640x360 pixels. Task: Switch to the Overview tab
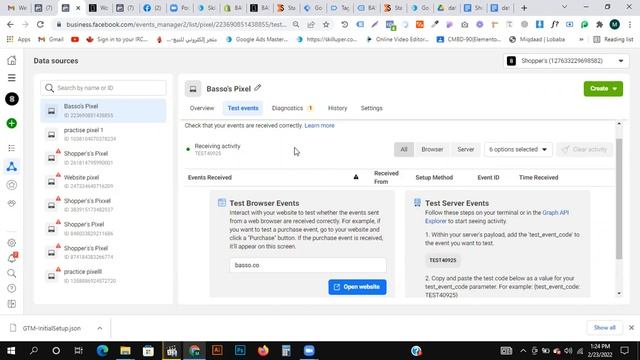202,108
